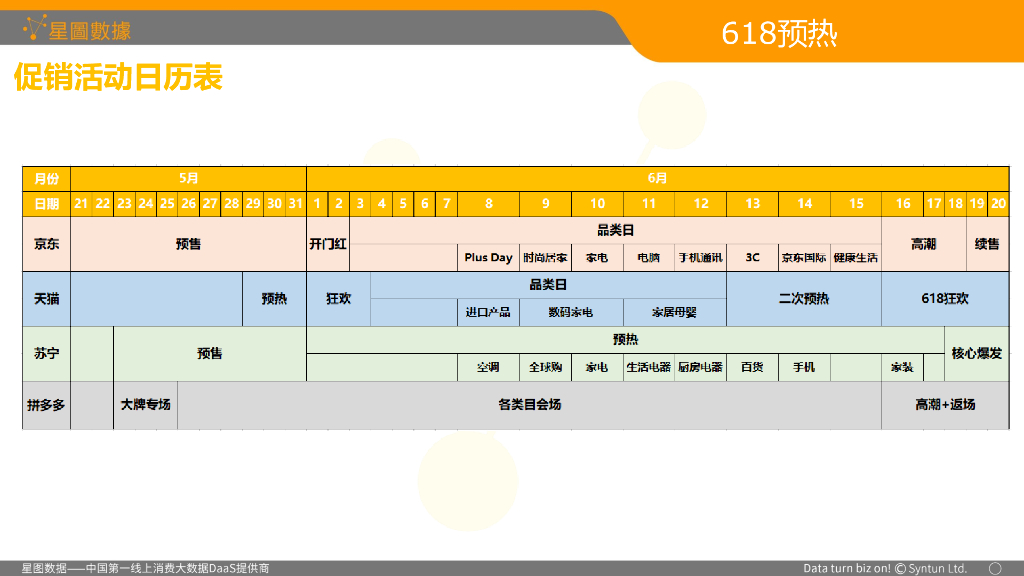Click the 苏宁 row header cell
The width and height of the screenshot is (1024, 576).
click(x=46, y=353)
